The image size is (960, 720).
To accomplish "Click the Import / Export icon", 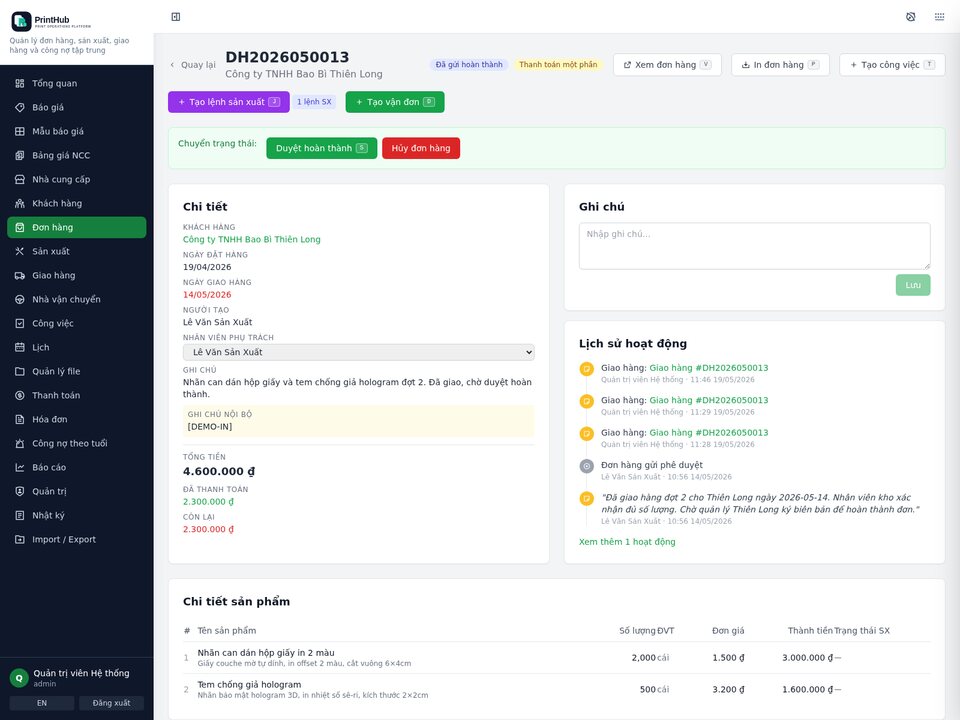I will click(20, 539).
